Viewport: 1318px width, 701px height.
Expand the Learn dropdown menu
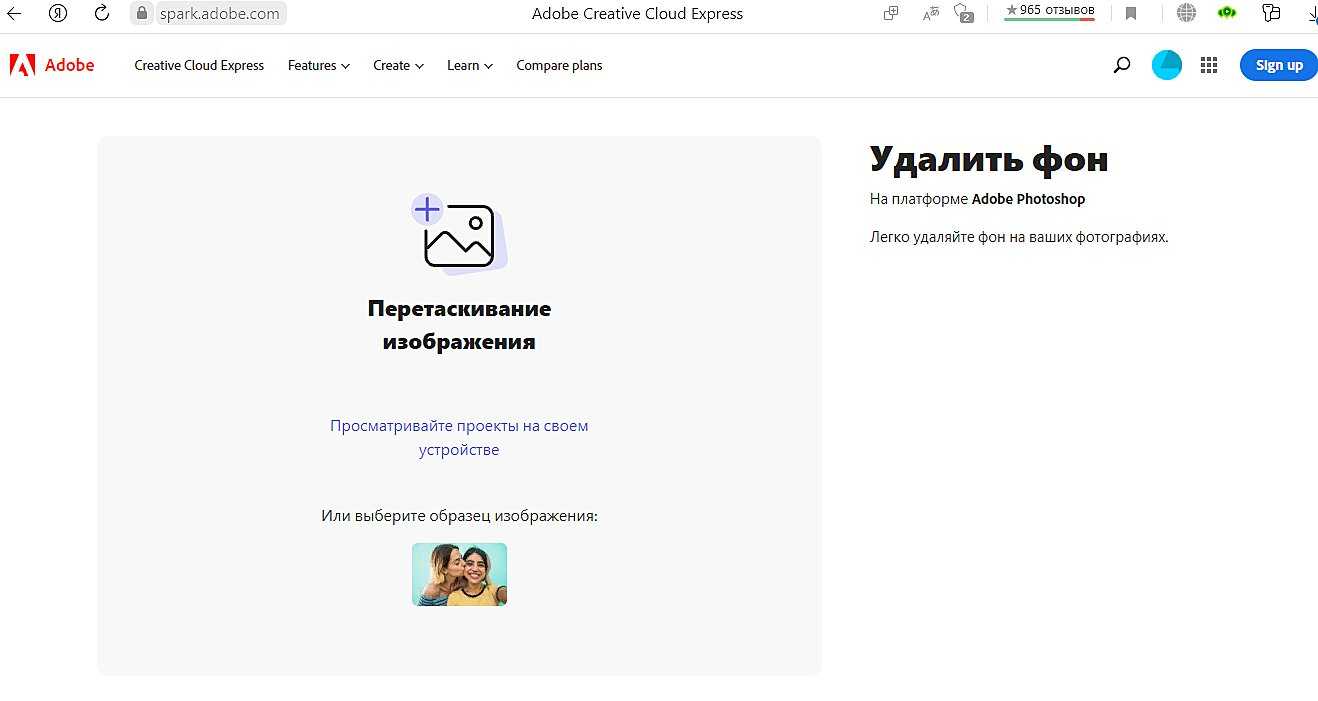[x=469, y=65]
